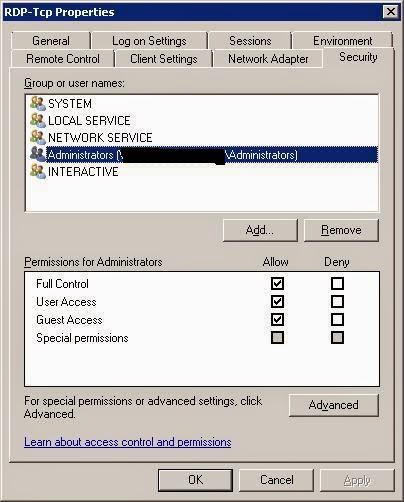This screenshot has height=502, width=404.
Task: Select the Security tab
Action: point(358,57)
